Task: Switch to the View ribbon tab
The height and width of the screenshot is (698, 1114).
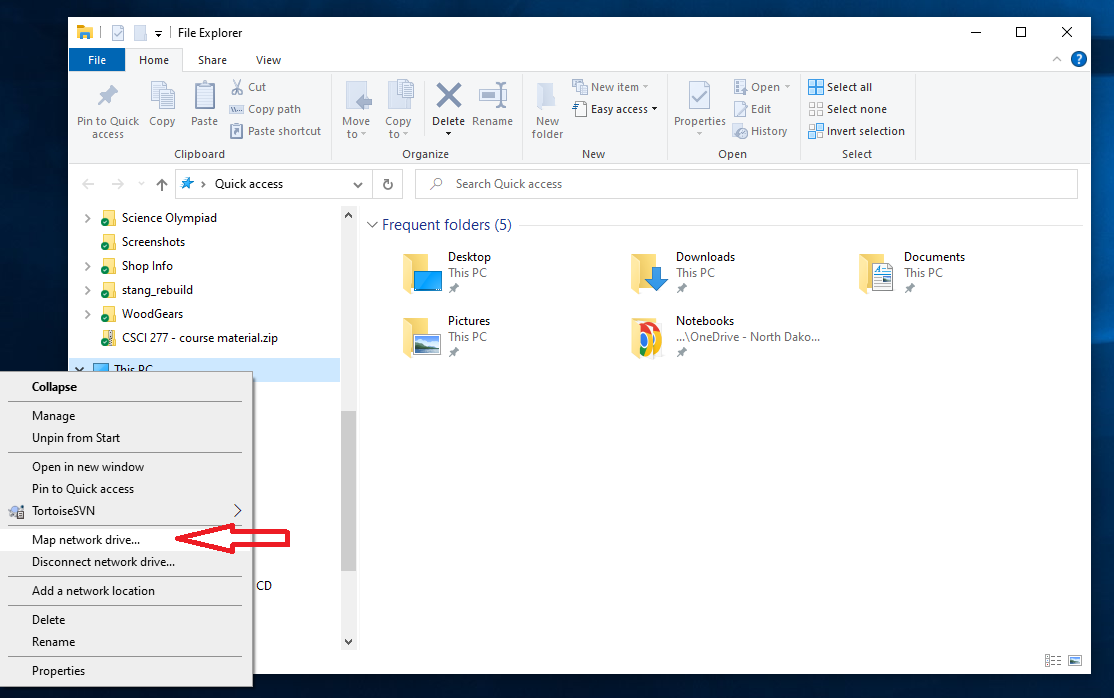Action: tap(268, 60)
